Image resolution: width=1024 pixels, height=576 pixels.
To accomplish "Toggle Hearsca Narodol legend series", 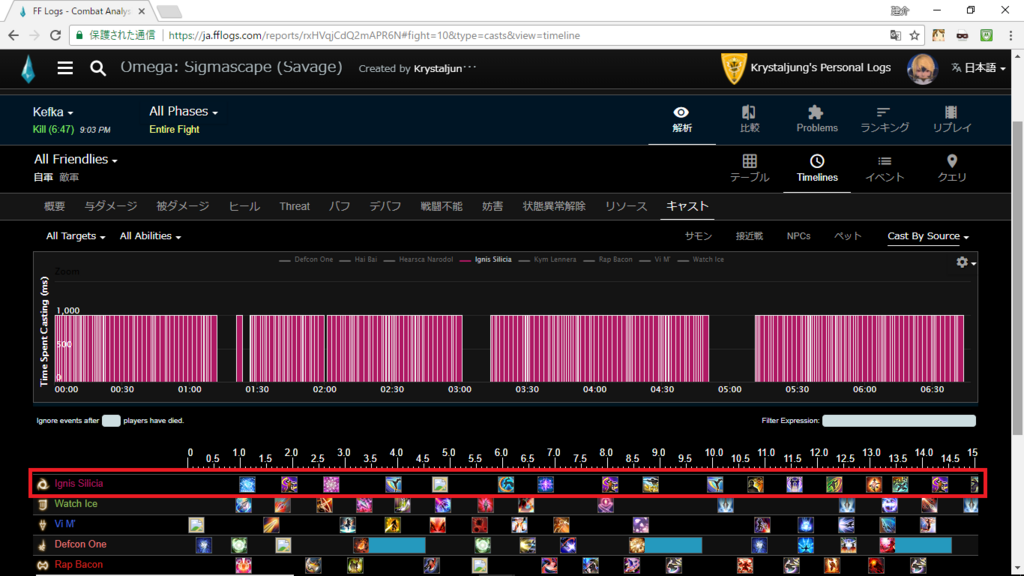I will (x=419, y=259).
